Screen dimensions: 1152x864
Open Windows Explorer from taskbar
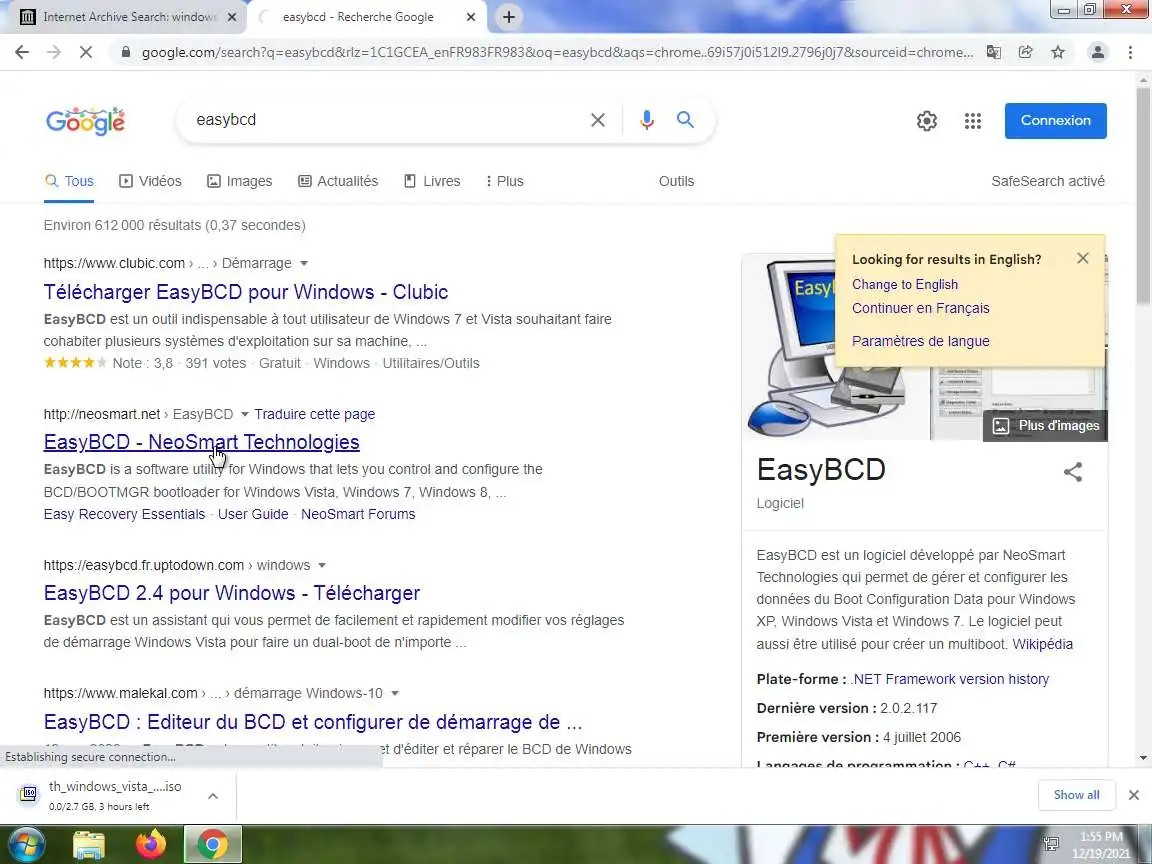pyautogui.click(x=89, y=845)
